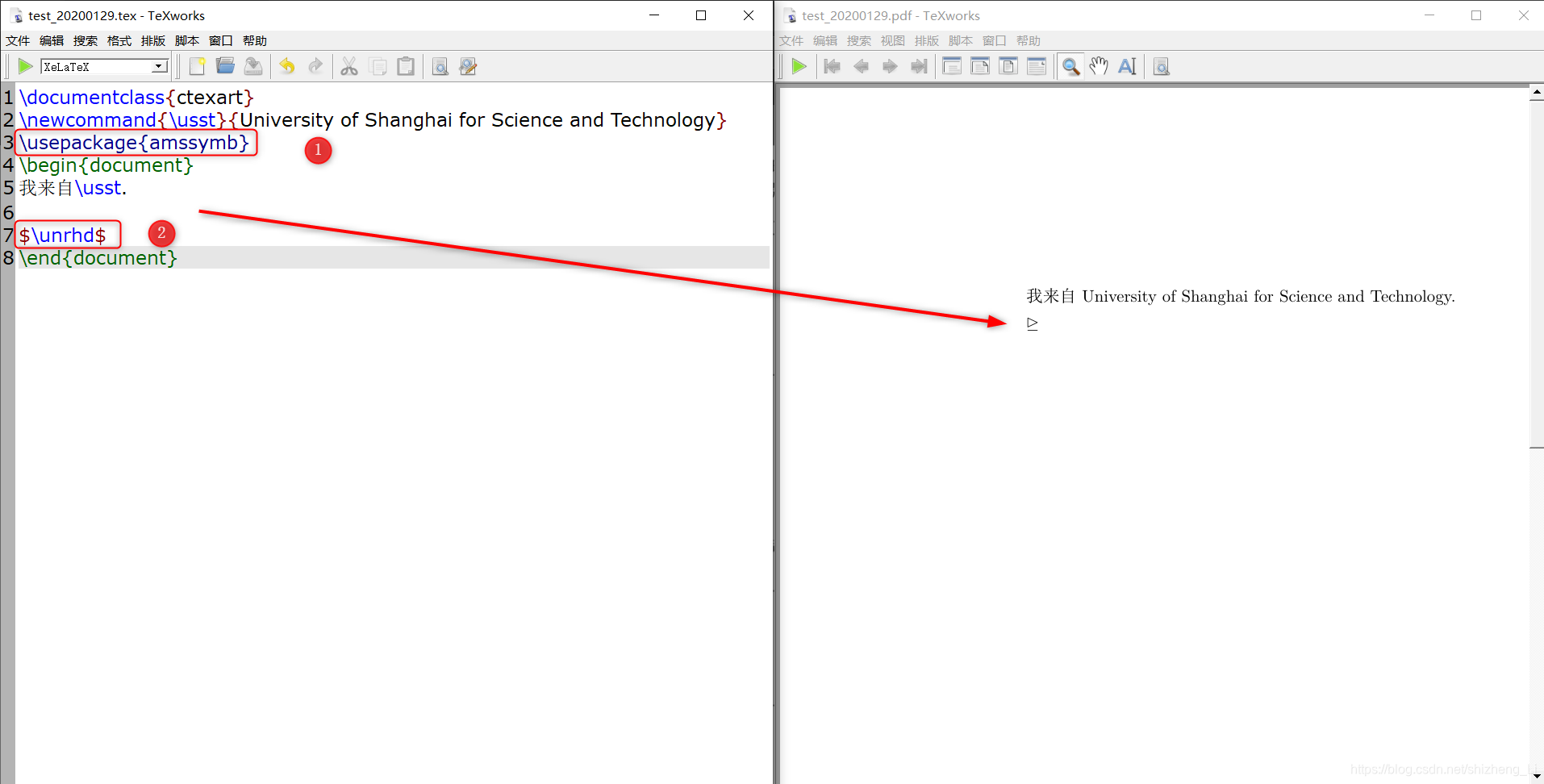The image size is (1544, 784).
Task: Go to previous page in PDF viewer
Action: [861, 66]
